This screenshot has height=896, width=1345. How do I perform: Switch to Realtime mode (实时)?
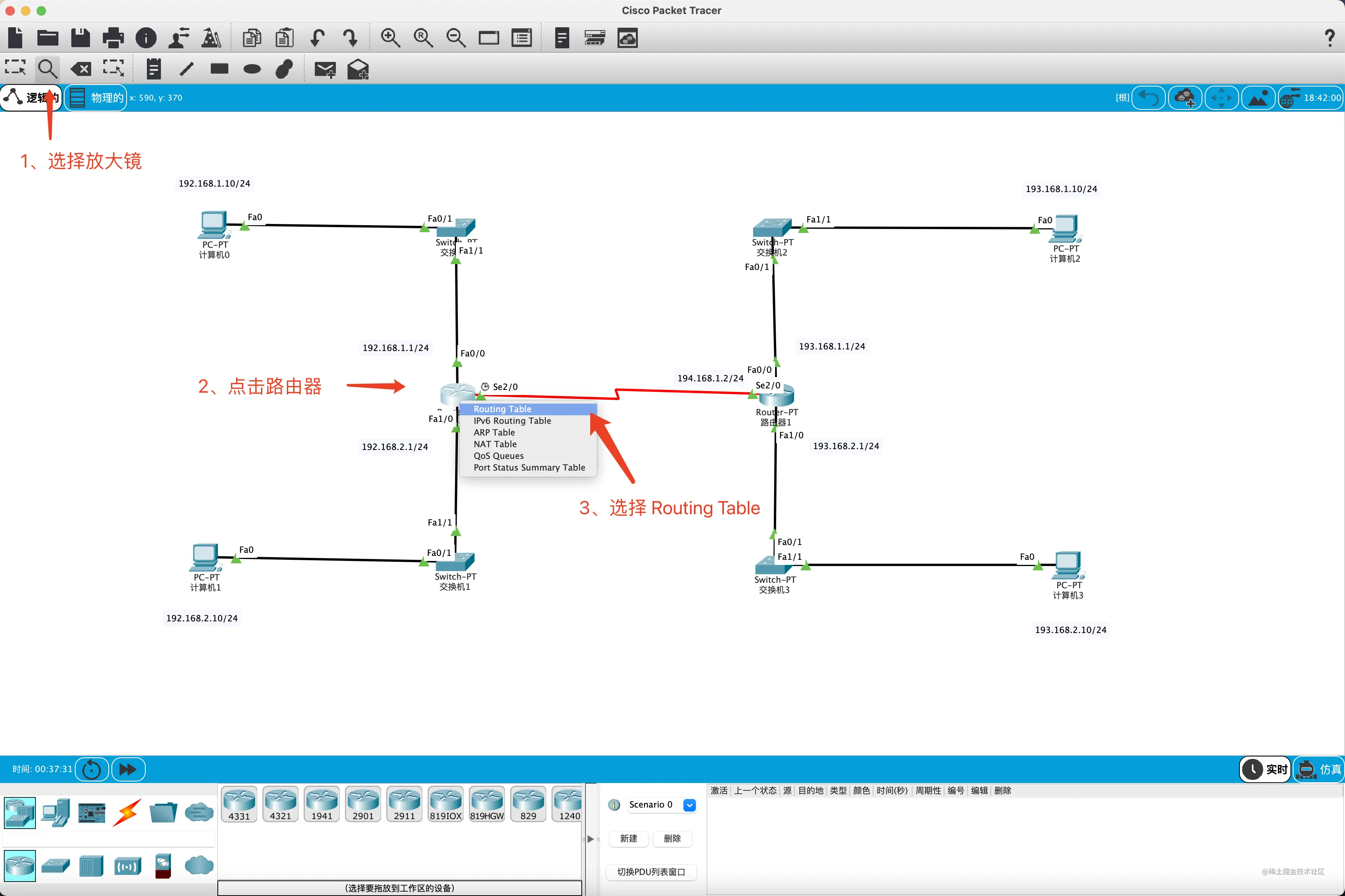click(x=1266, y=769)
